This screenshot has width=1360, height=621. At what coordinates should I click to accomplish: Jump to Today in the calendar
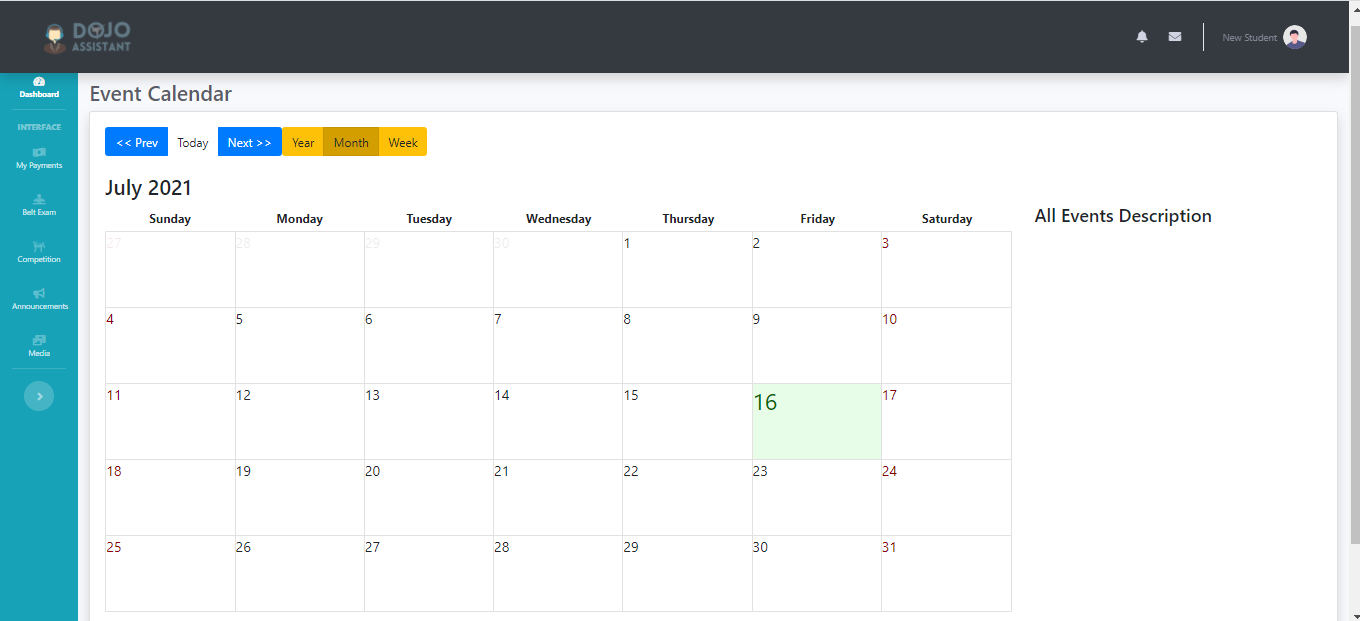(193, 142)
